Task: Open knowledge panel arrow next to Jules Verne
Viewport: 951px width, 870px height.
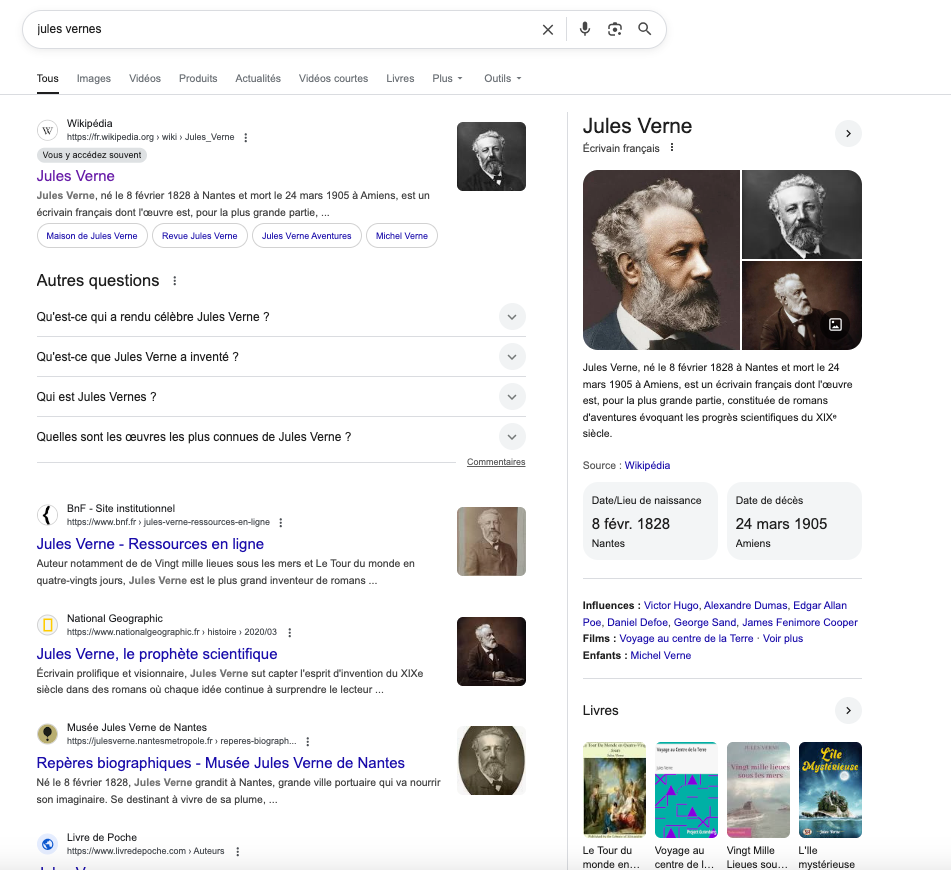Action: coord(849,133)
